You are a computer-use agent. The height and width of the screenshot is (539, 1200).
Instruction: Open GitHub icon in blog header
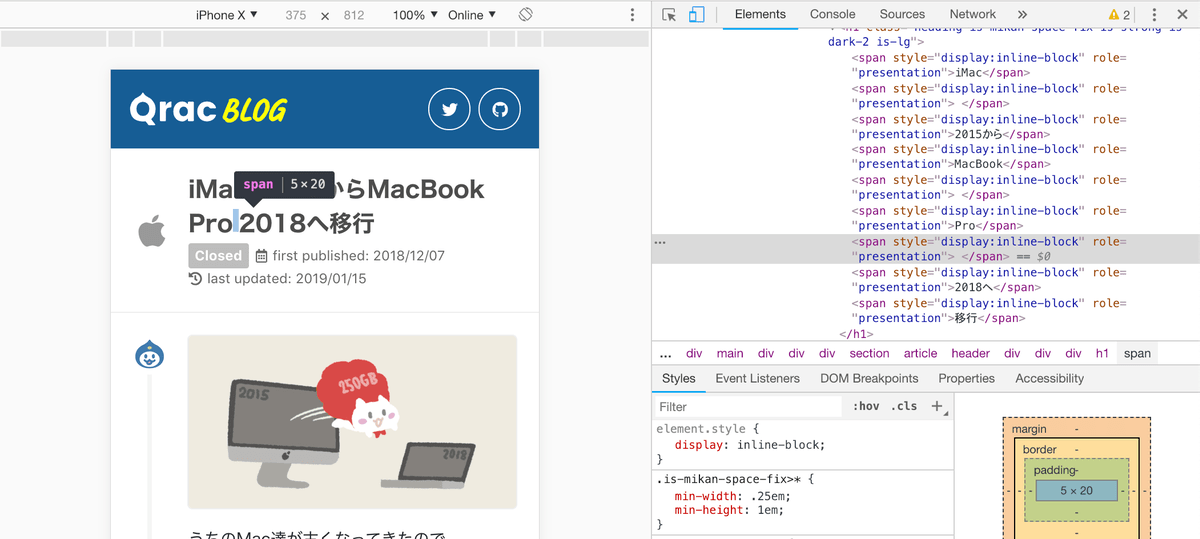500,109
